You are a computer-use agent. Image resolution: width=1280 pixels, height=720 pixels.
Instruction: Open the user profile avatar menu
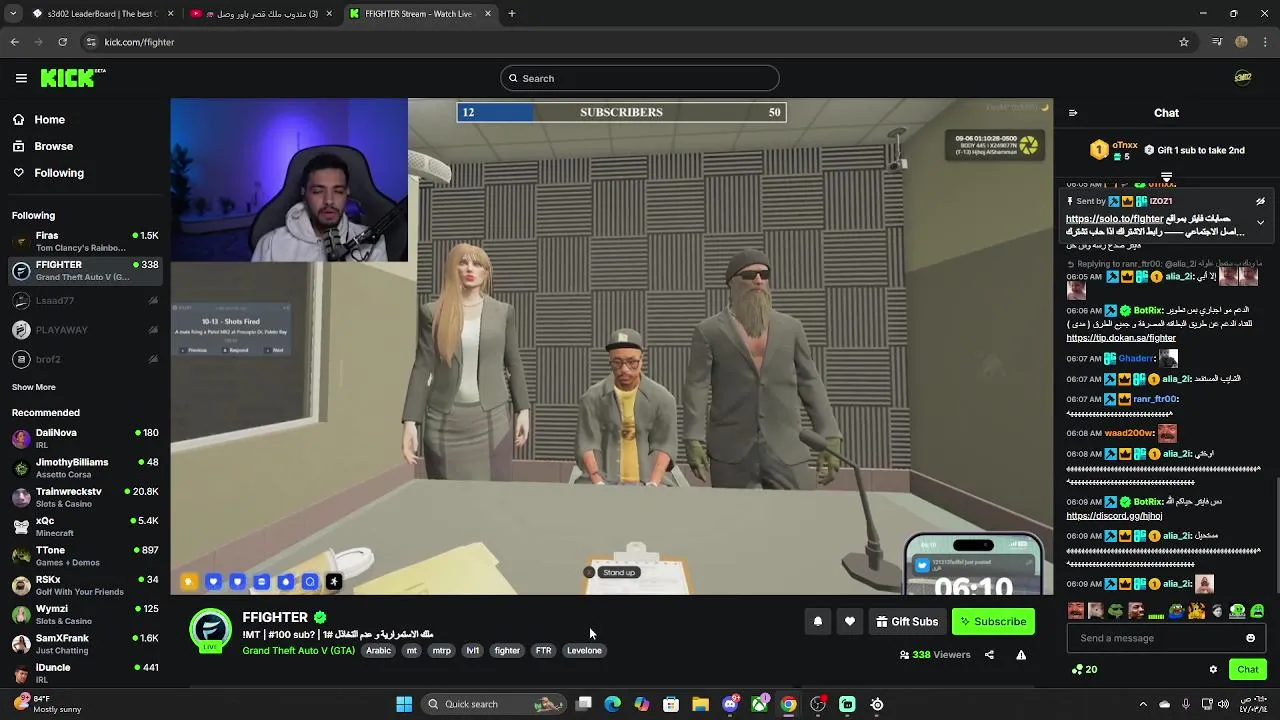click(x=1243, y=78)
